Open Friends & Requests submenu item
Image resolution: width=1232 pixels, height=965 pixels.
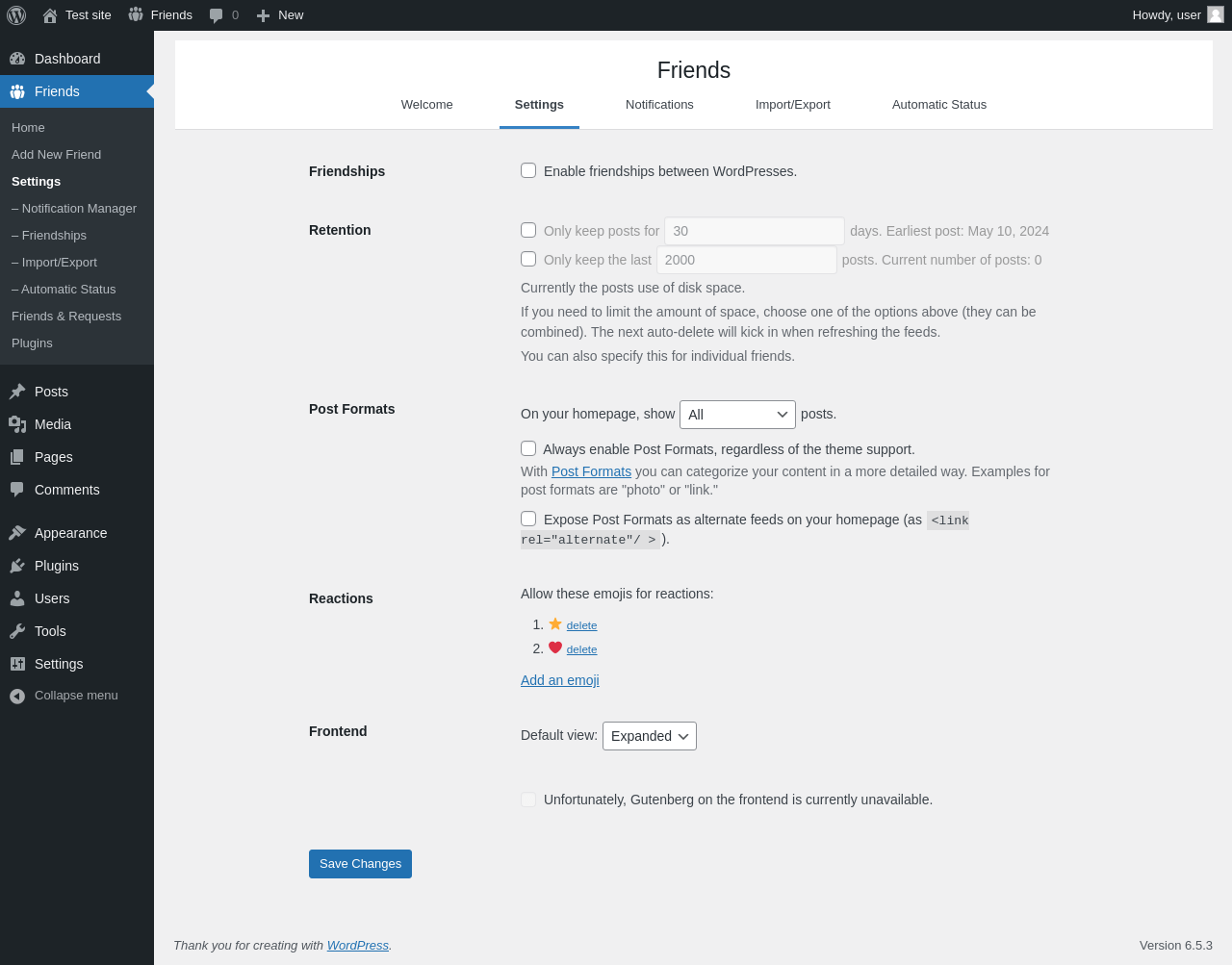(77, 317)
